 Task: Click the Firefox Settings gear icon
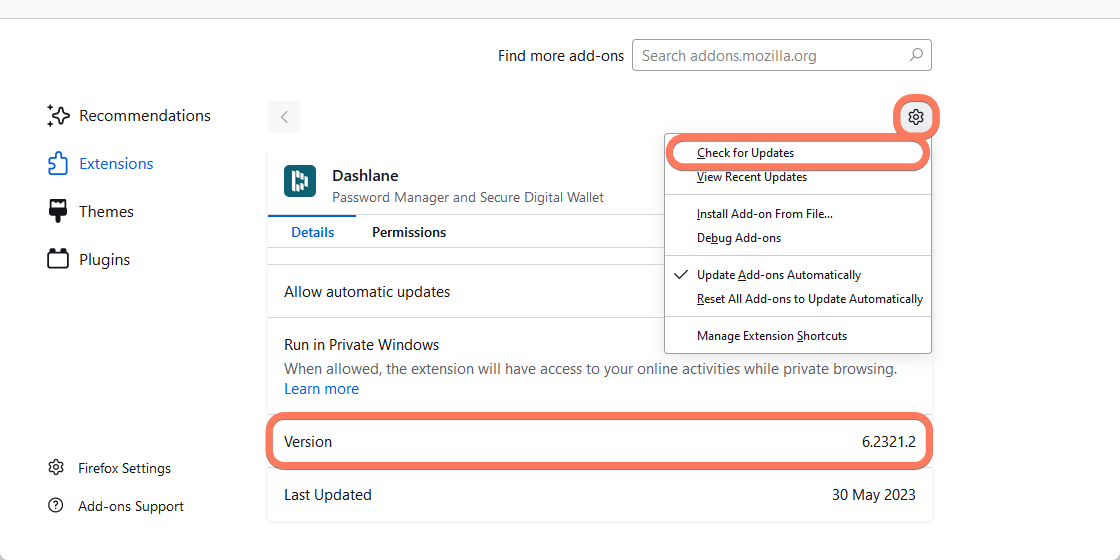(x=56, y=468)
